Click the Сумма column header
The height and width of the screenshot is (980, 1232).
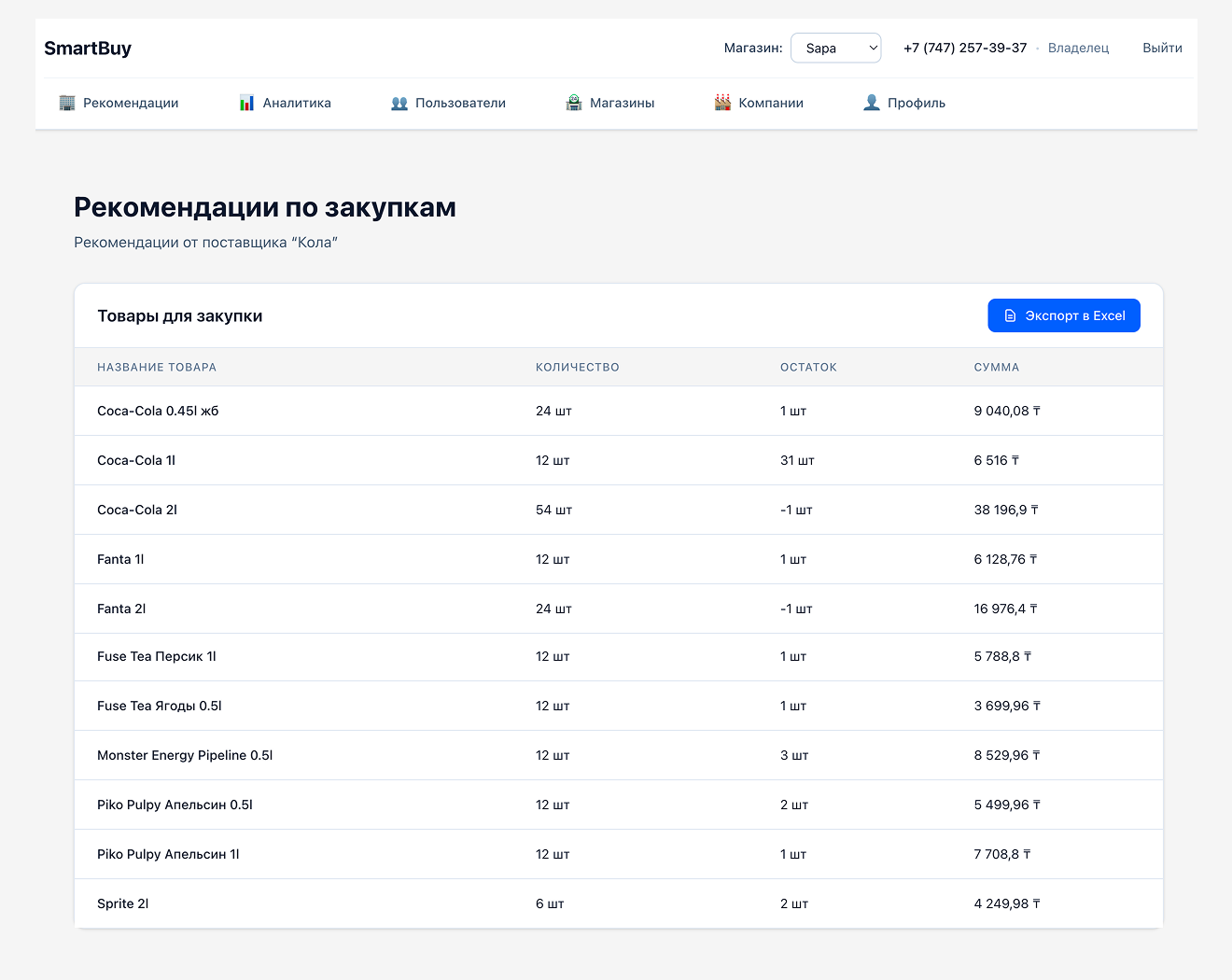(996, 368)
